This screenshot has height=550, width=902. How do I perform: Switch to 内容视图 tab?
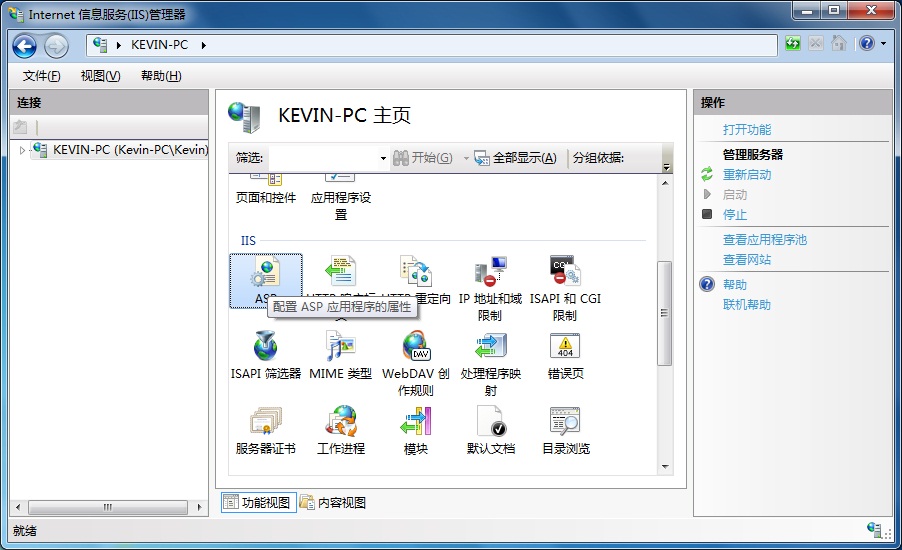pyautogui.click(x=333, y=502)
